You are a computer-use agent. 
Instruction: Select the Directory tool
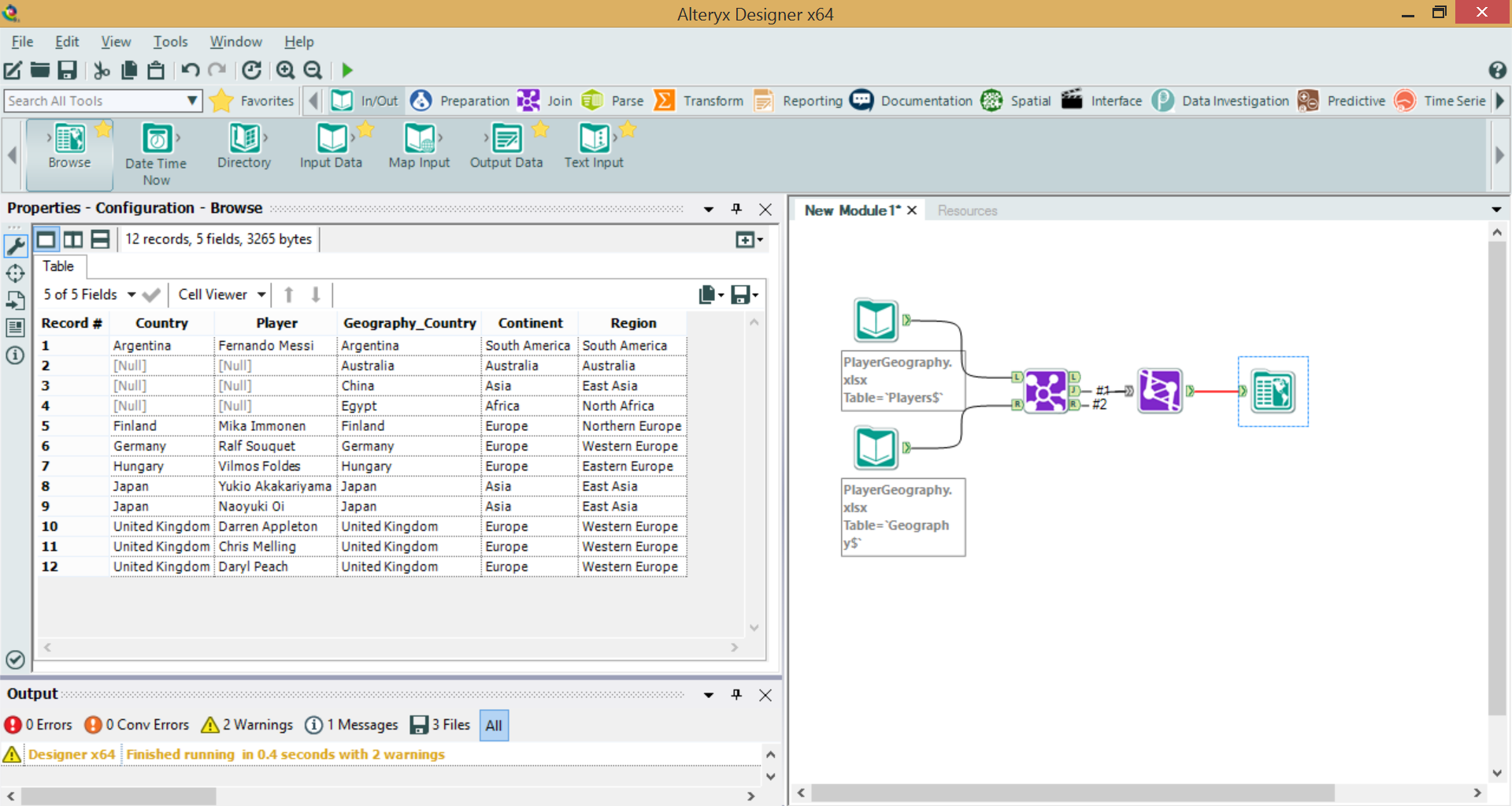point(244,146)
